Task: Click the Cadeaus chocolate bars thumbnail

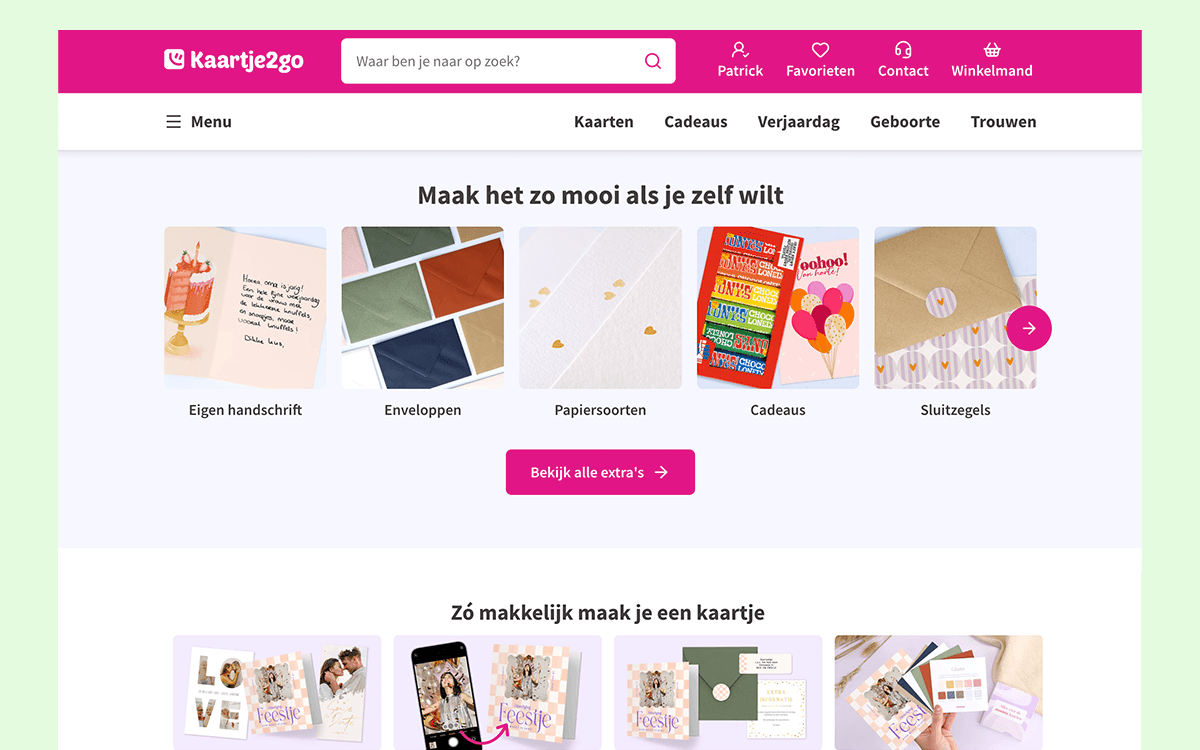Action: pos(778,308)
